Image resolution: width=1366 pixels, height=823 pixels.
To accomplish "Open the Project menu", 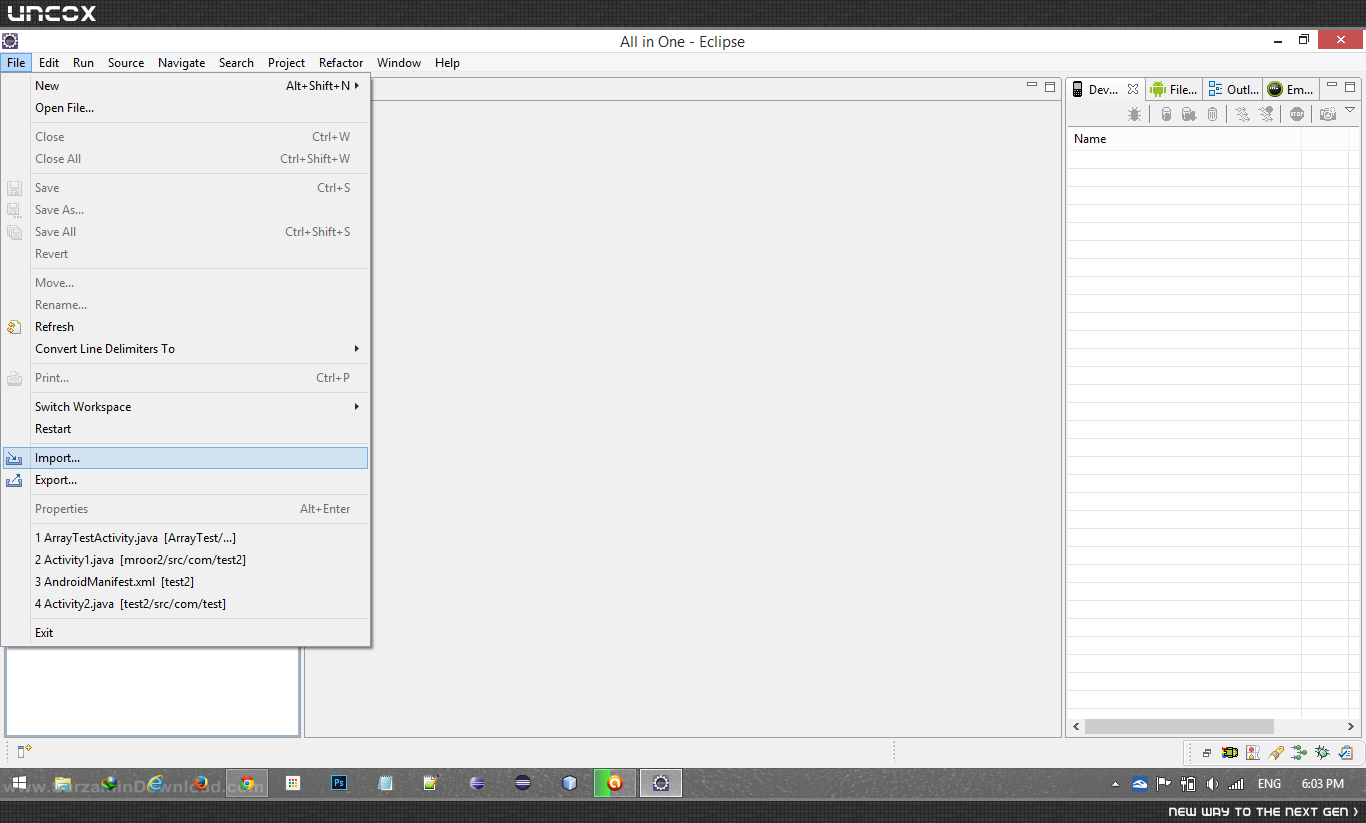I will pyautogui.click(x=287, y=63).
